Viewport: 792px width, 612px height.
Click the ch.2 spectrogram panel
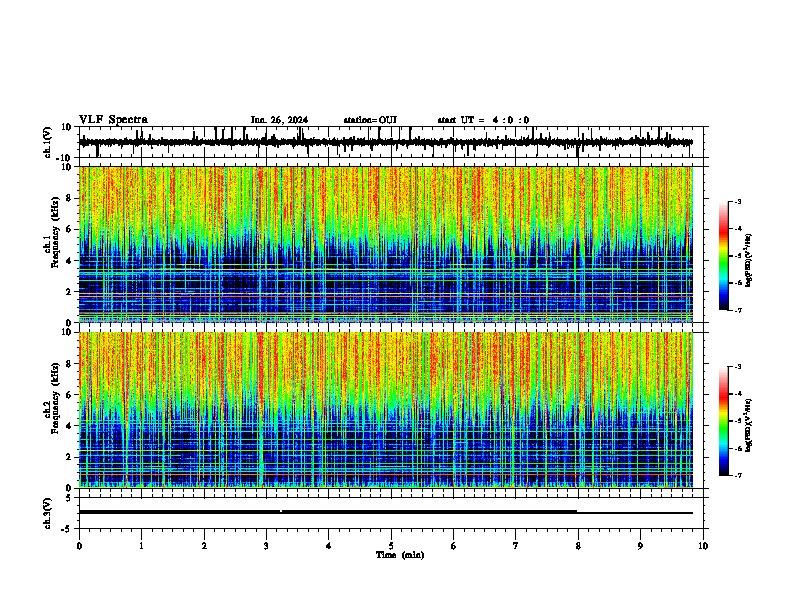coord(386,410)
